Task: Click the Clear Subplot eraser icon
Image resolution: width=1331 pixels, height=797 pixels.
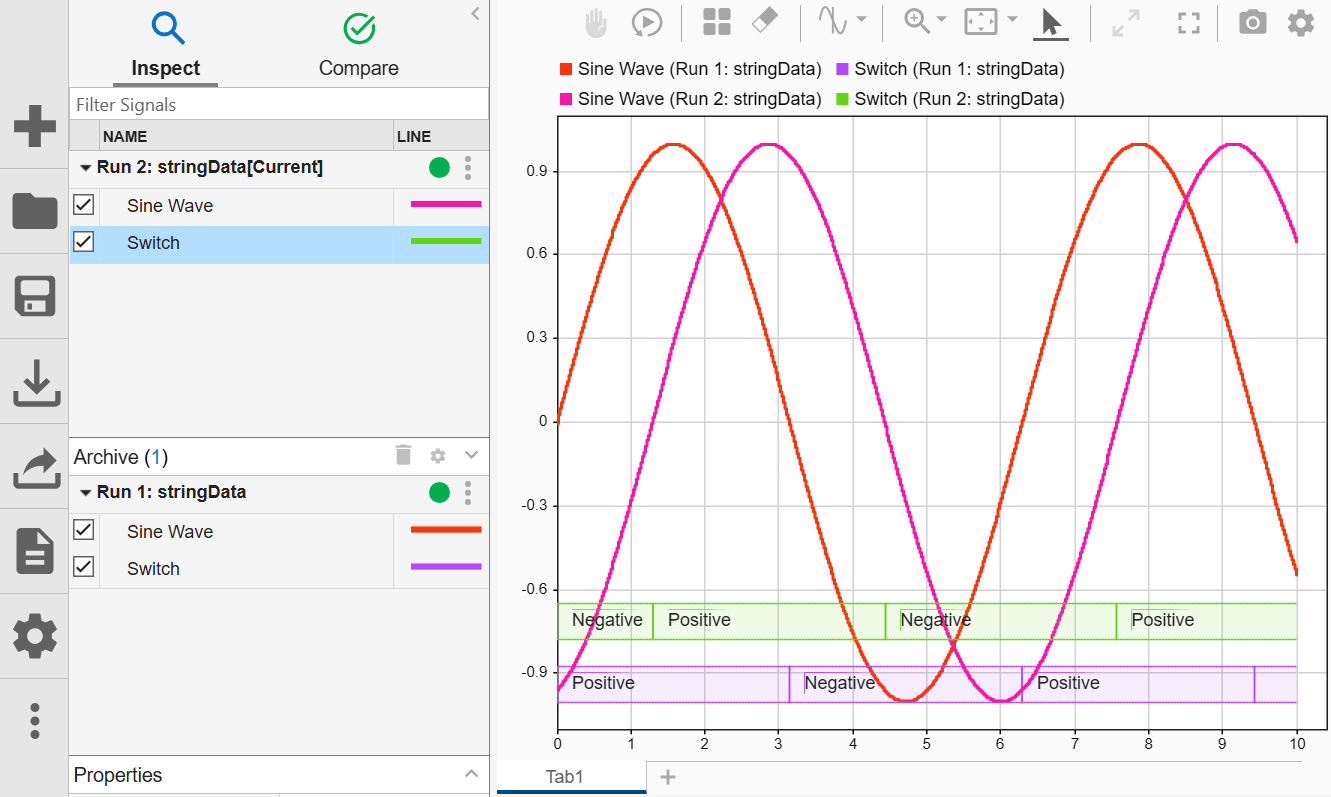Action: tap(763, 22)
